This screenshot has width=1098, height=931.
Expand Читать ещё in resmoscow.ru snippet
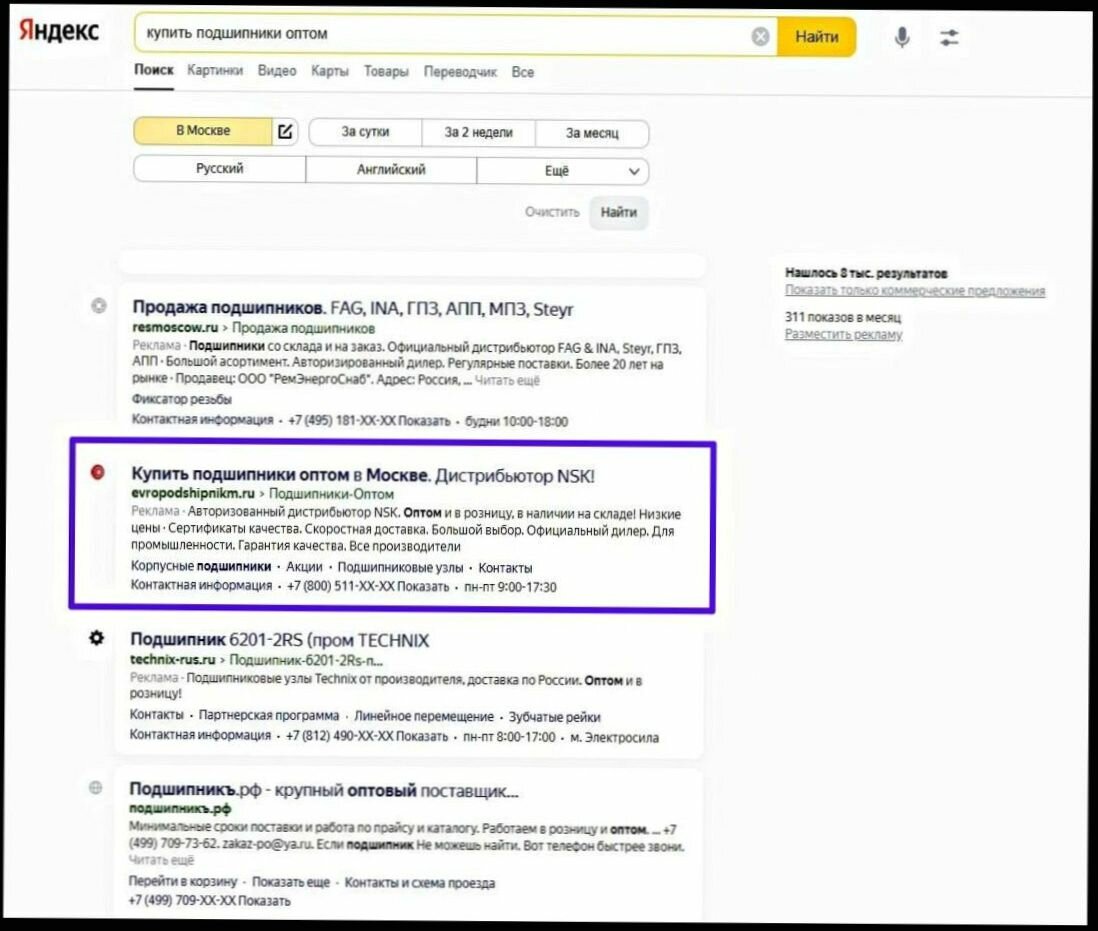507,381
